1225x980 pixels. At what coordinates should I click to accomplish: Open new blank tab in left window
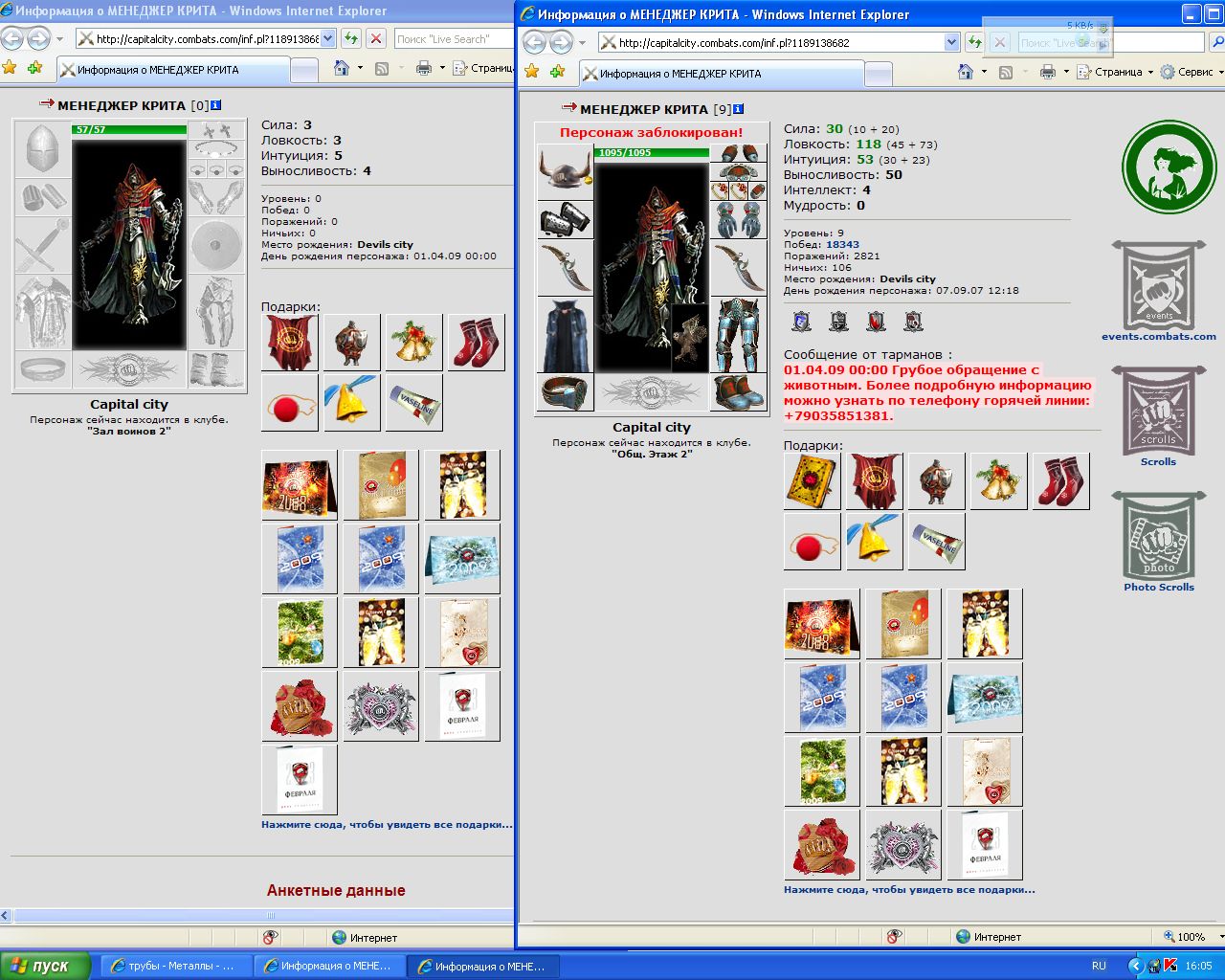tap(304, 70)
